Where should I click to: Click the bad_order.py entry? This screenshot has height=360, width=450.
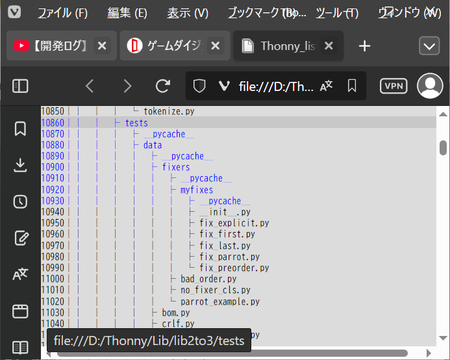tap(208, 279)
